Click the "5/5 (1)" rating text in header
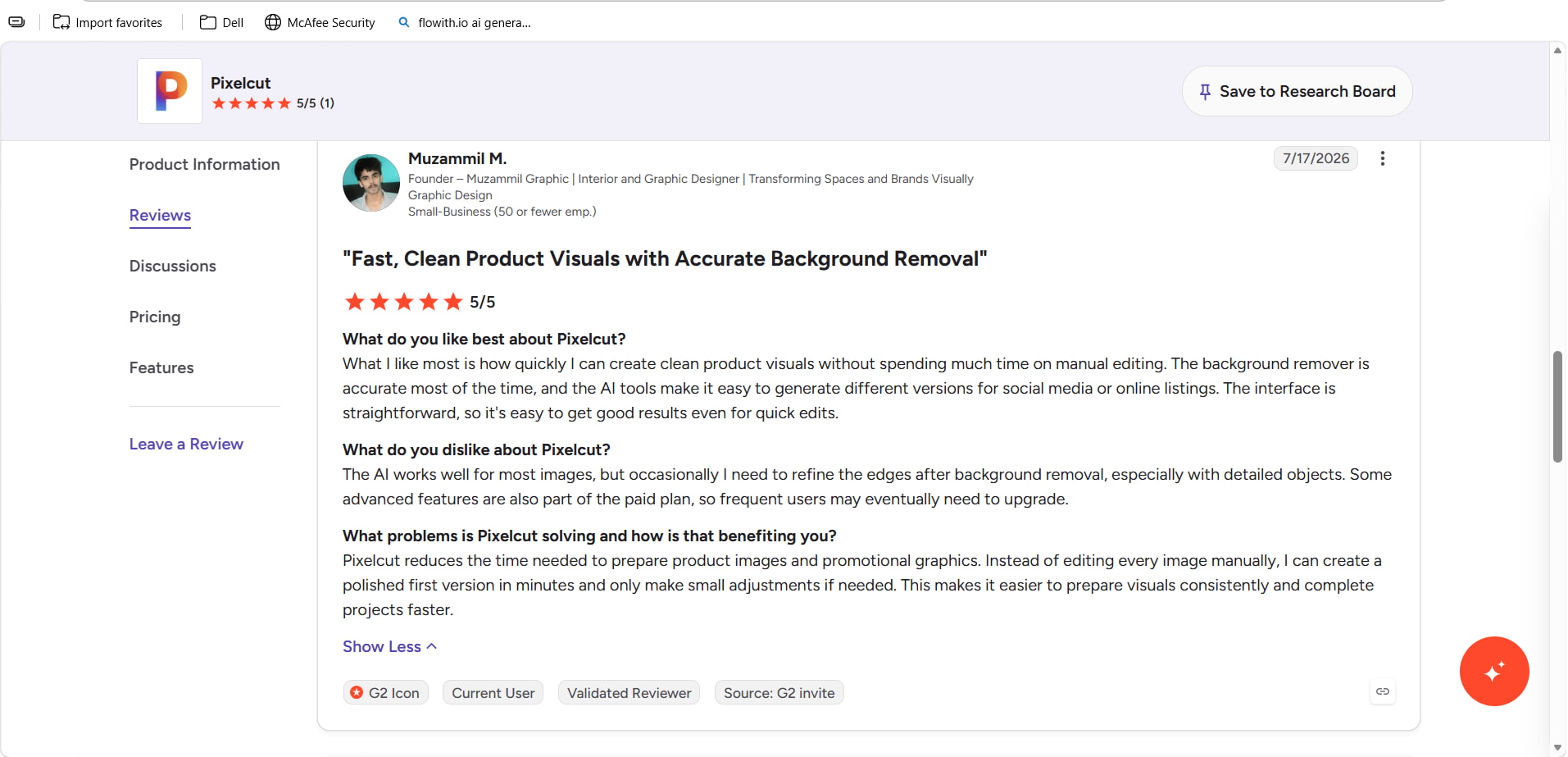1568x757 pixels. coord(316,103)
